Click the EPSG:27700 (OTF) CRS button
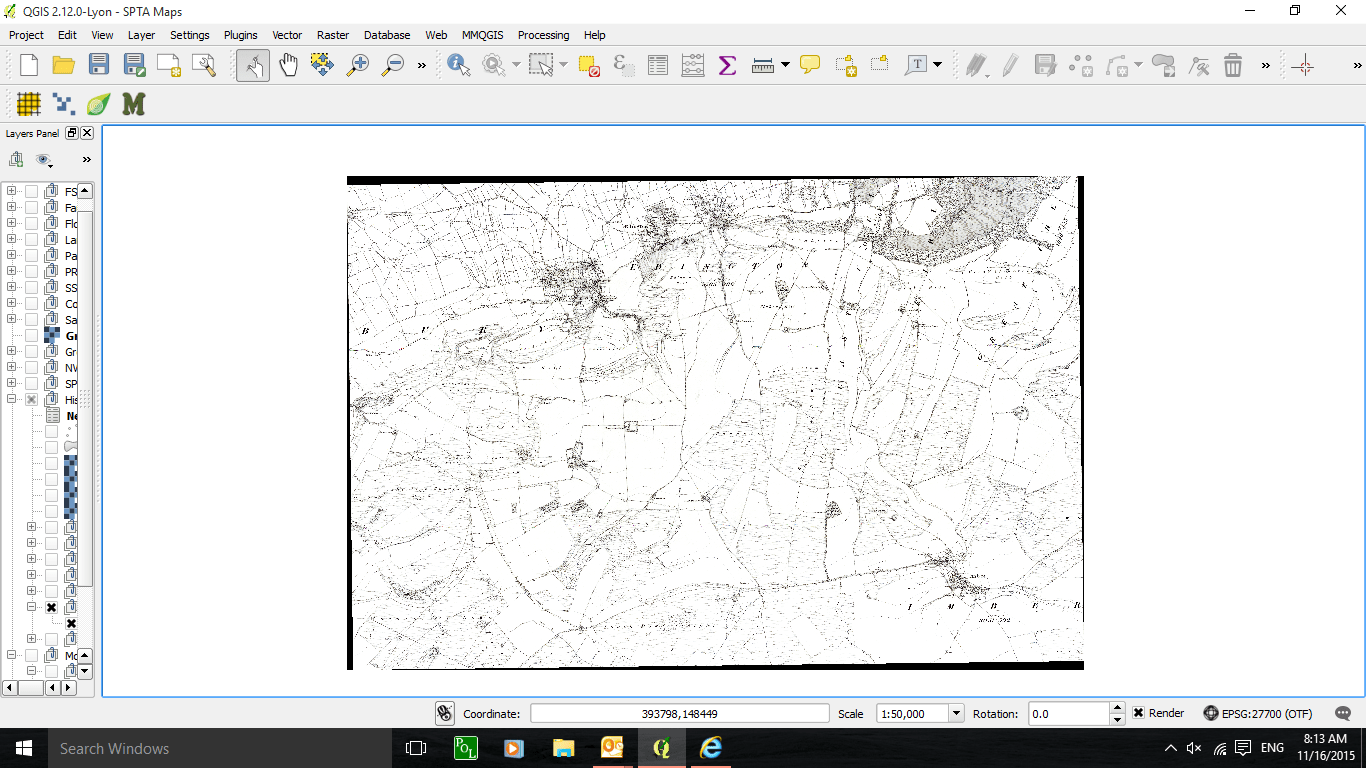 (x=1261, y=713)
